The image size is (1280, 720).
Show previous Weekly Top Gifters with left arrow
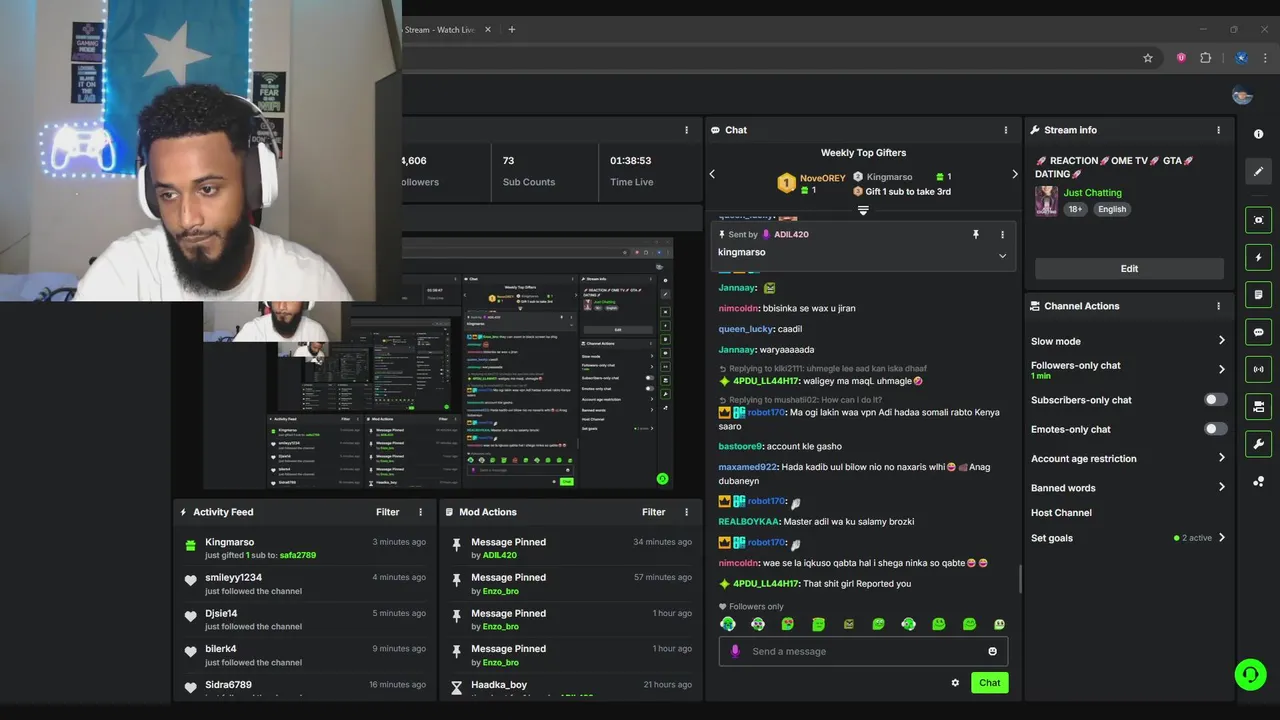(x=712, y=174)
